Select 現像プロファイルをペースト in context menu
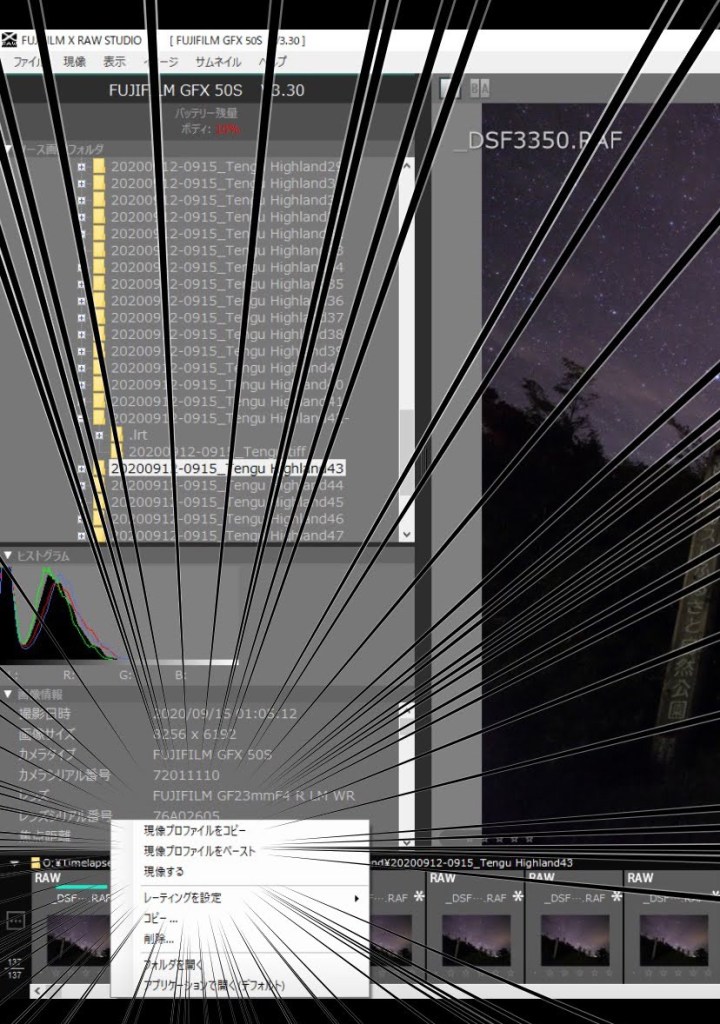The width and height of the screenshot is (720, 1024). (200, 851)
